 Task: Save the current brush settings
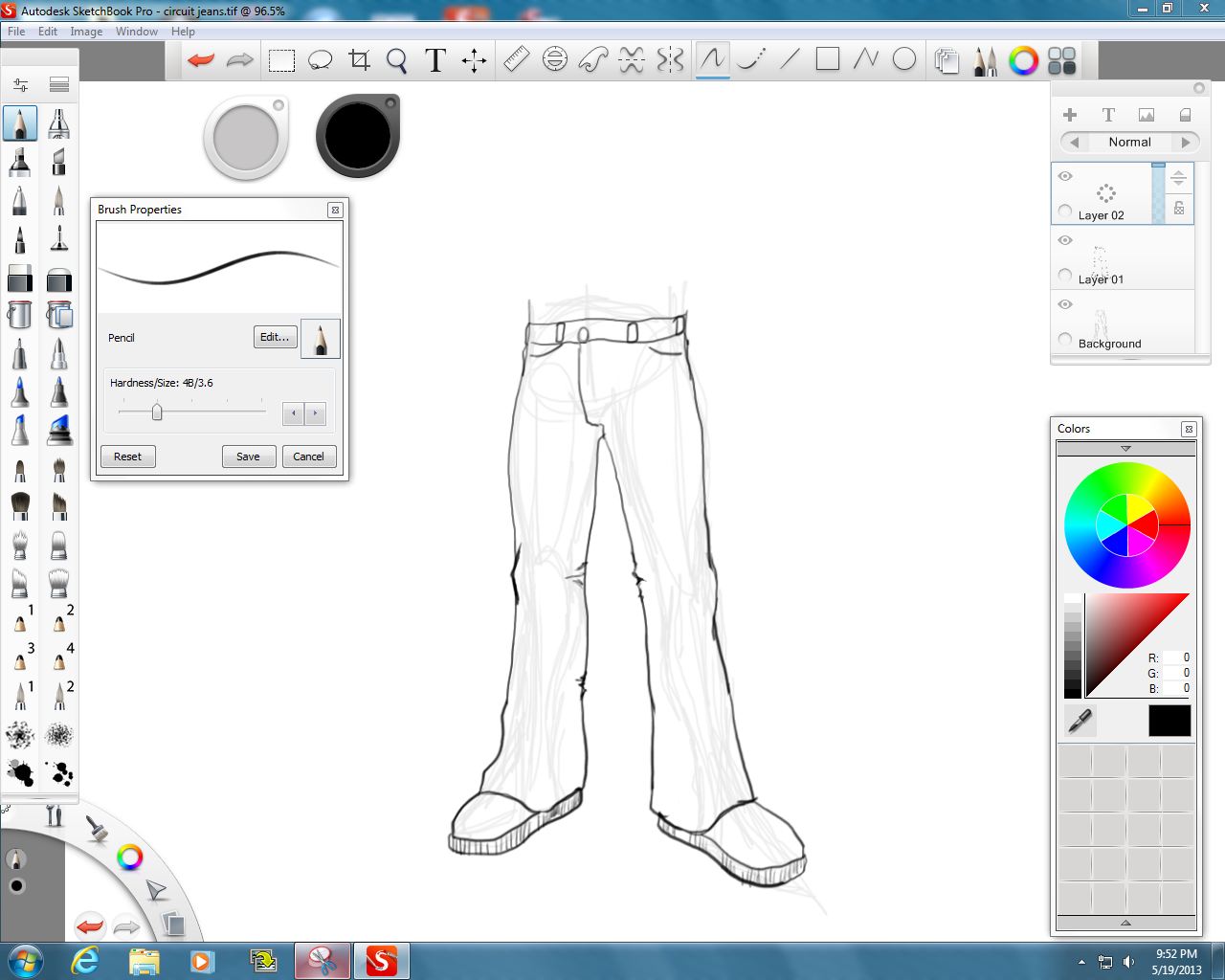(248, 457)
